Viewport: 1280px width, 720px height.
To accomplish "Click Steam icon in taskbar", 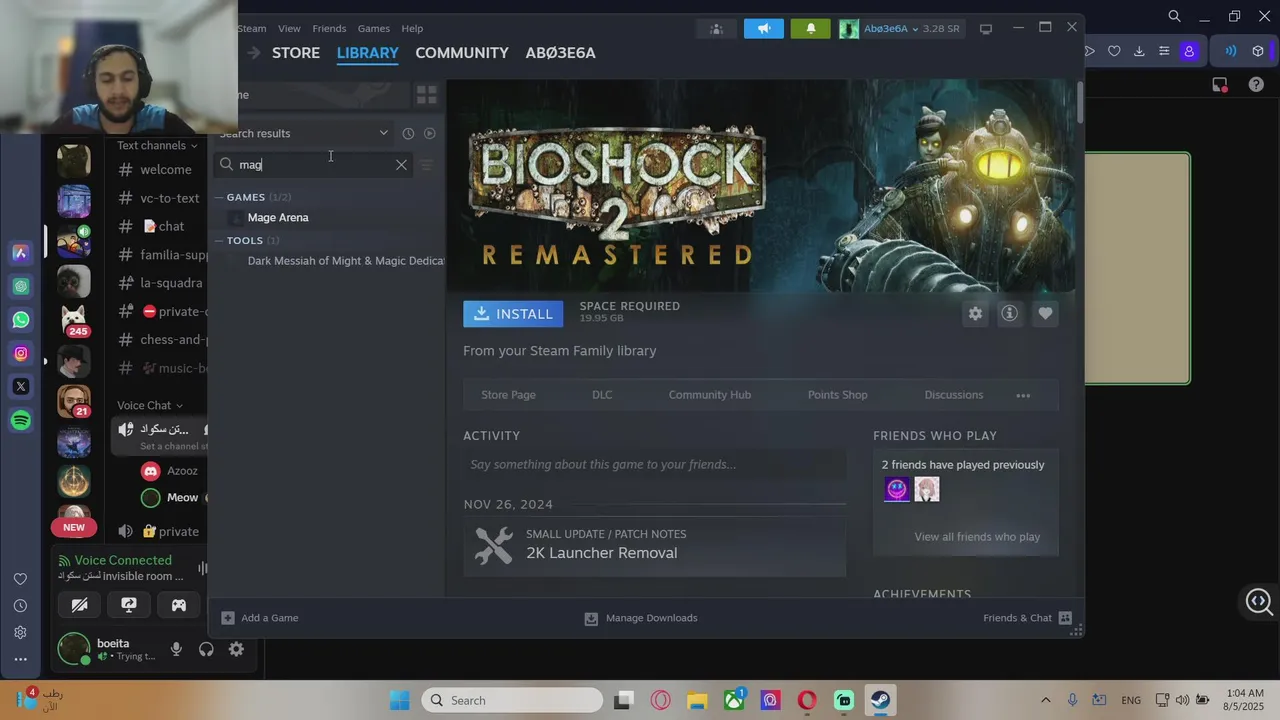I will pos(880,700).
